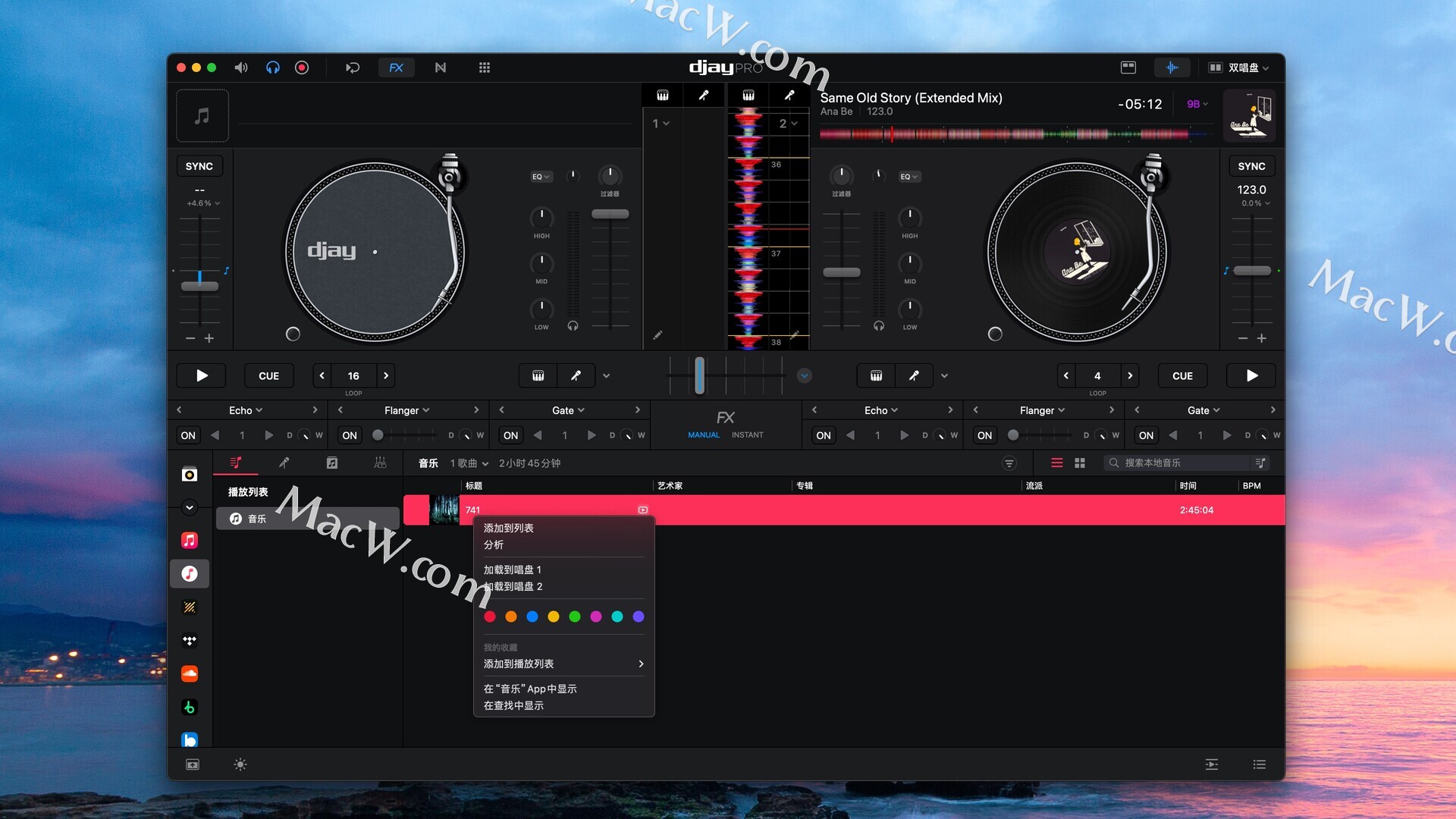Image resolution: width=1456 pixels, height=819 pixels.
Task: Select the playlists tab icon in library
Action: tap(236, 463)
